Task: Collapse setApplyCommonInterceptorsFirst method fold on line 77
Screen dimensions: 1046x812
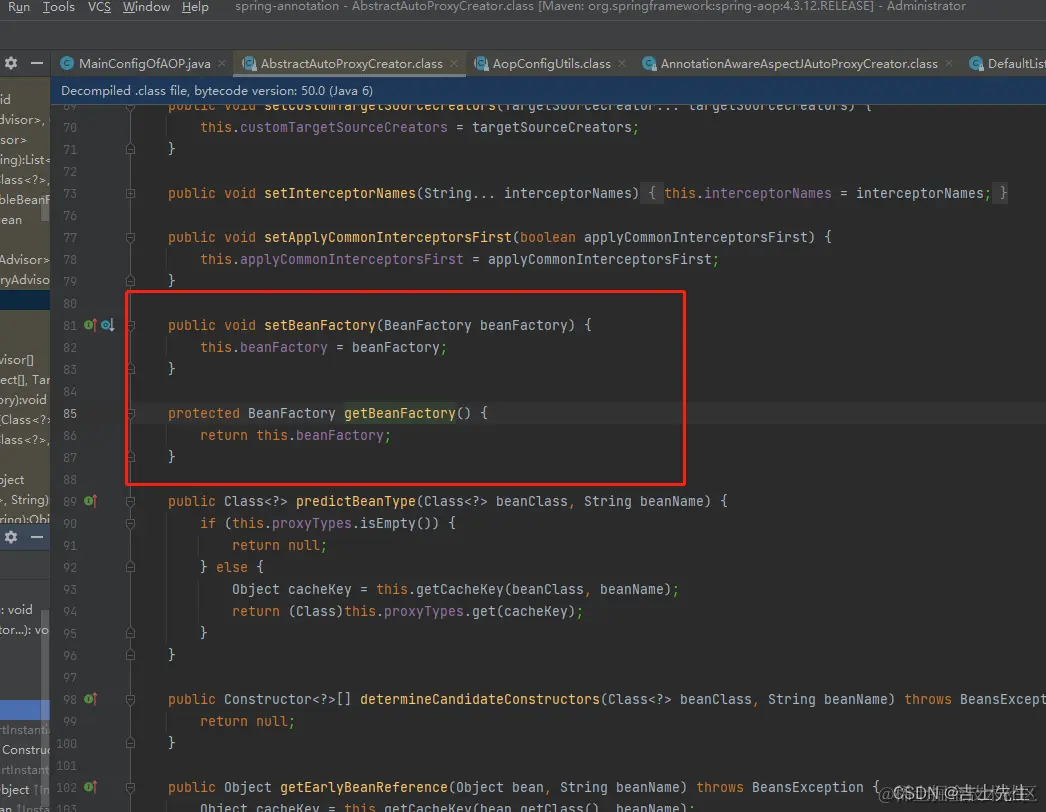Action: [131, 238]
